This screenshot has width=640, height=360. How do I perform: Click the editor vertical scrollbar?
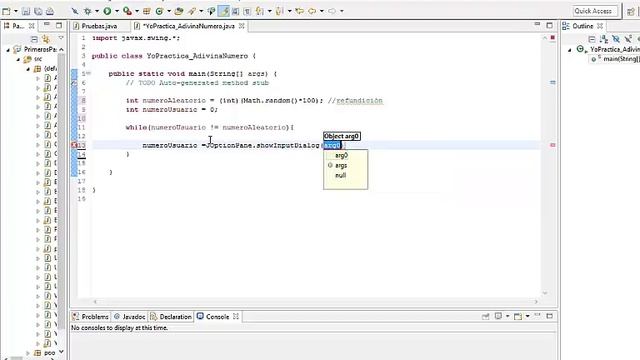pos(545,165)
